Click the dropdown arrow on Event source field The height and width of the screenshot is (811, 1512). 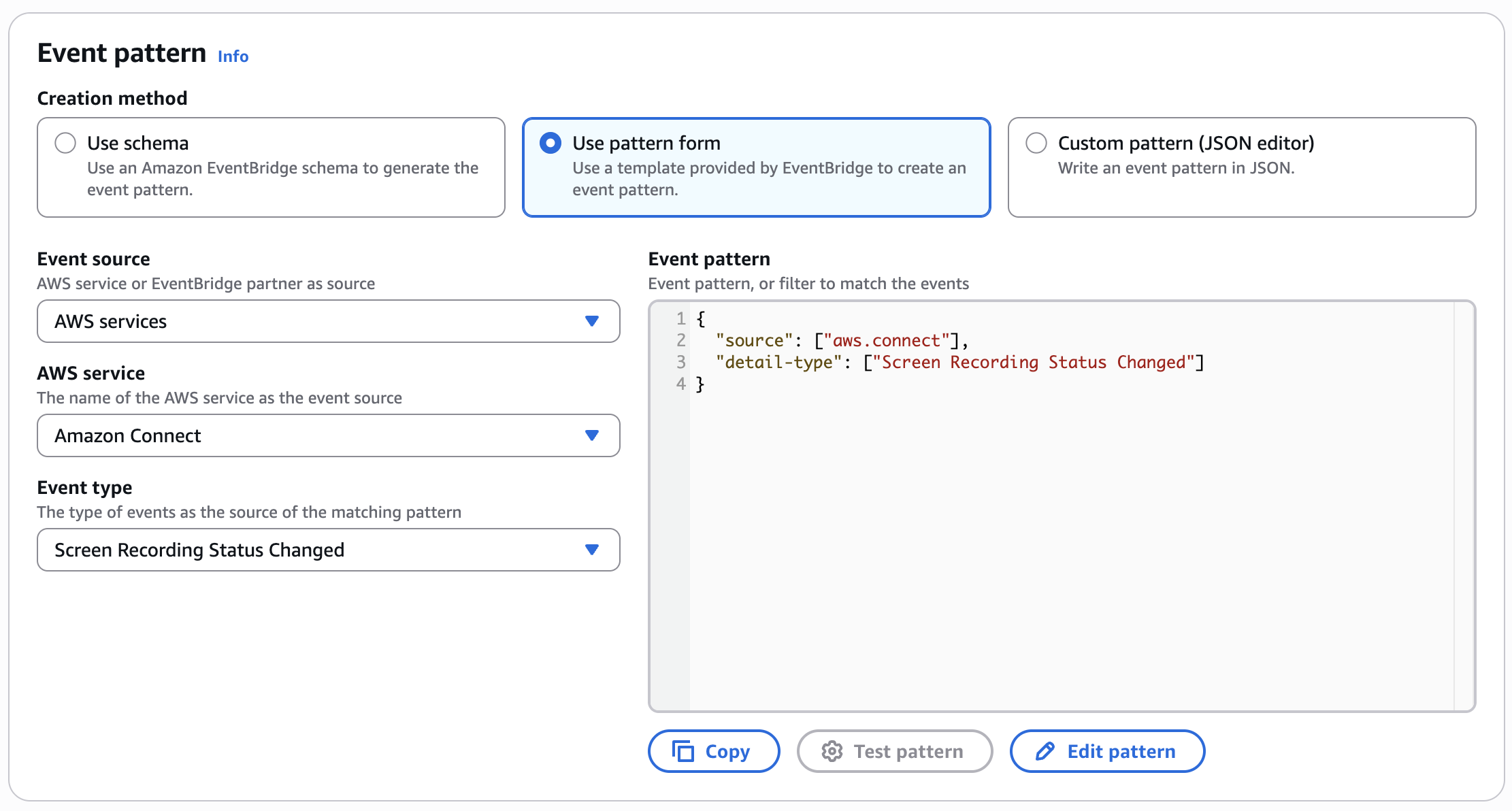[x=593, y=321]
